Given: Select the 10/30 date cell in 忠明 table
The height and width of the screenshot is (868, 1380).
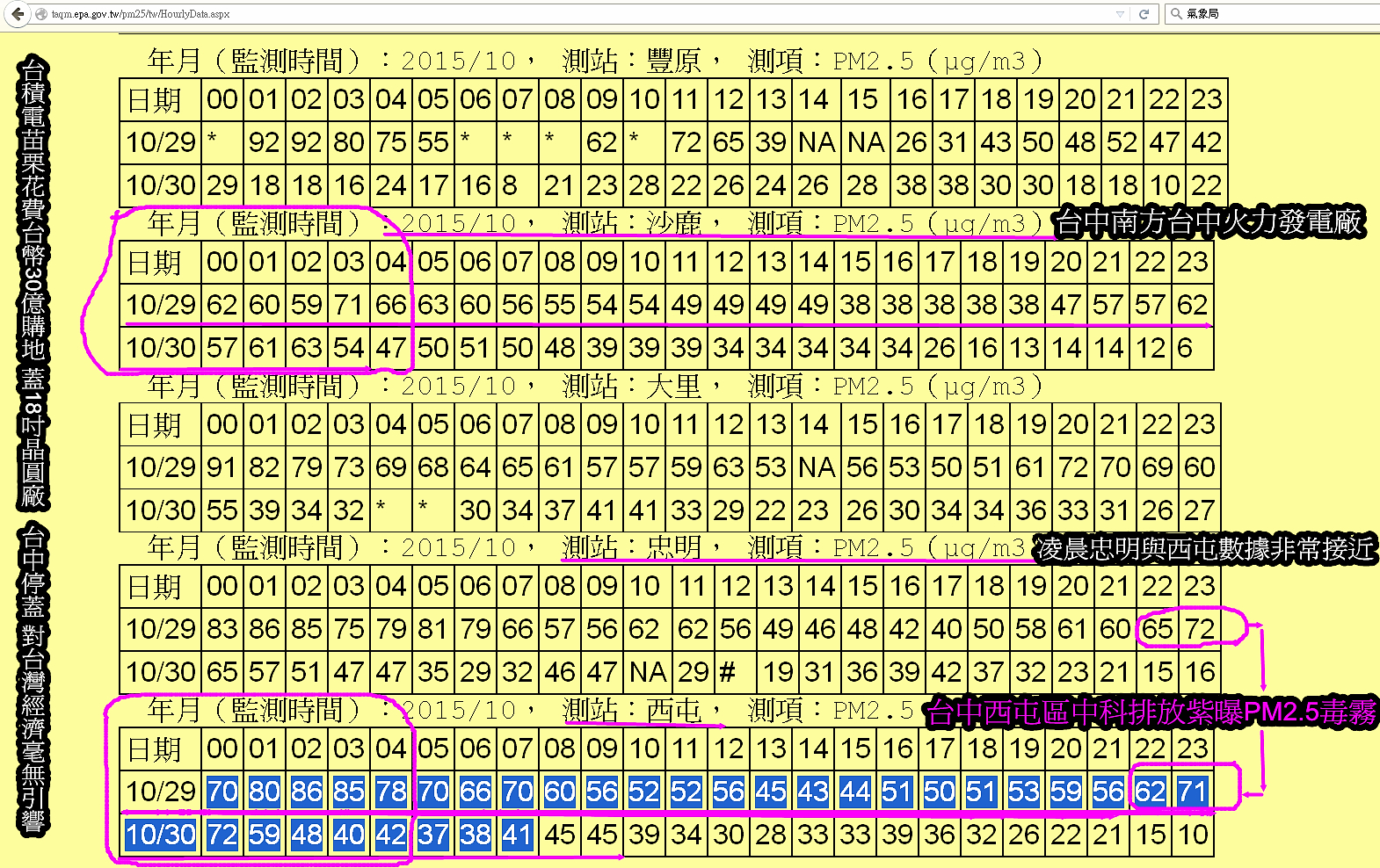Looking at the screenshot, I should coord(160,672).
